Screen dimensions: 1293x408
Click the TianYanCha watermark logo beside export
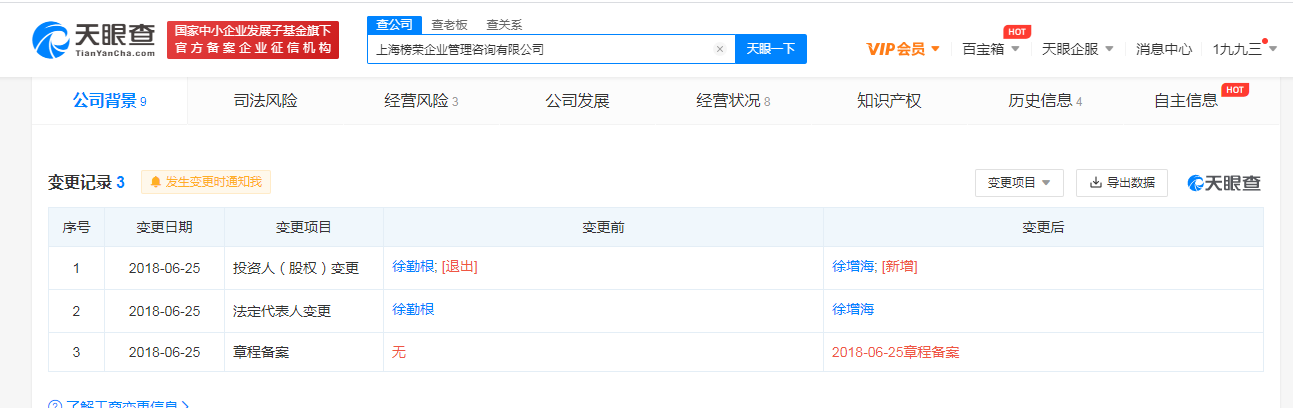pos(1224,183)
